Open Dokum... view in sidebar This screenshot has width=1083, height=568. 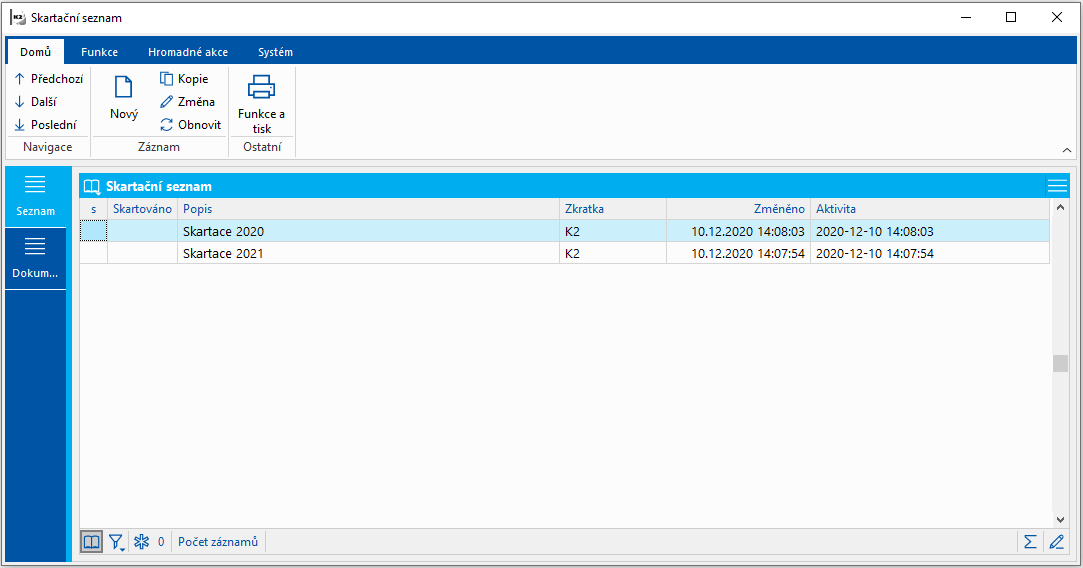tap(35, 258)
